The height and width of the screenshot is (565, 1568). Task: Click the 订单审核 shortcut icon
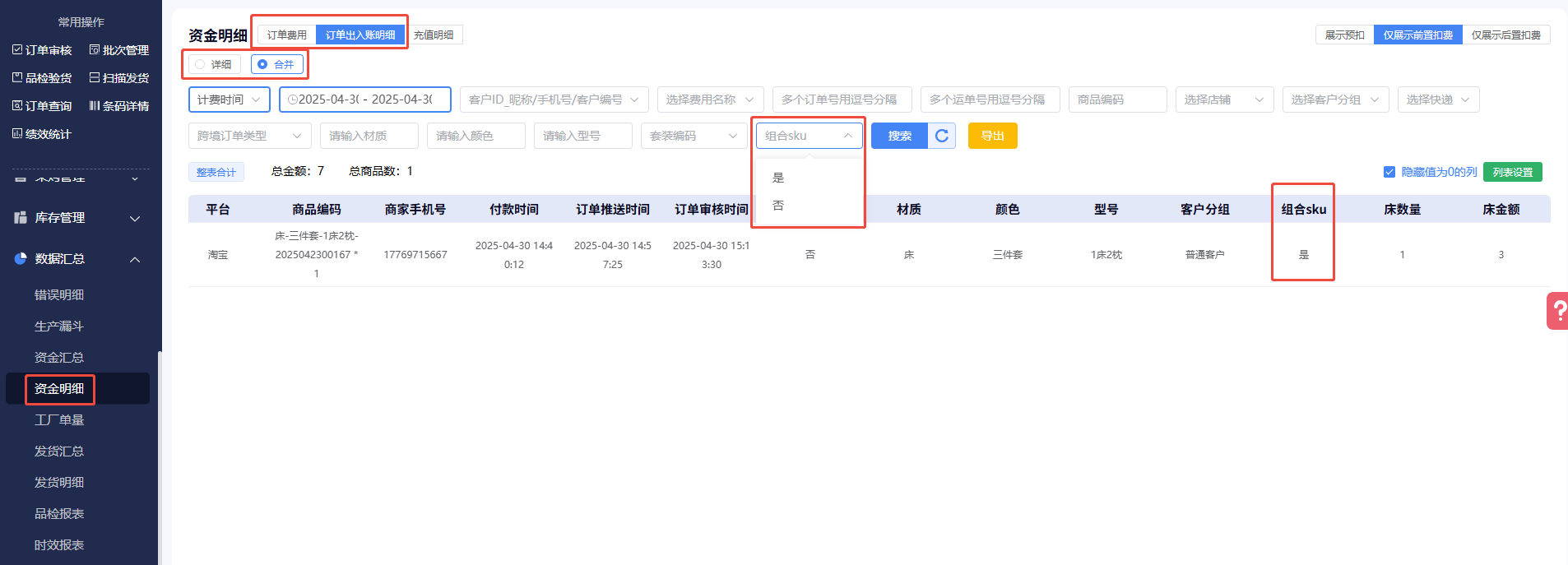click(x=17, y=50)
